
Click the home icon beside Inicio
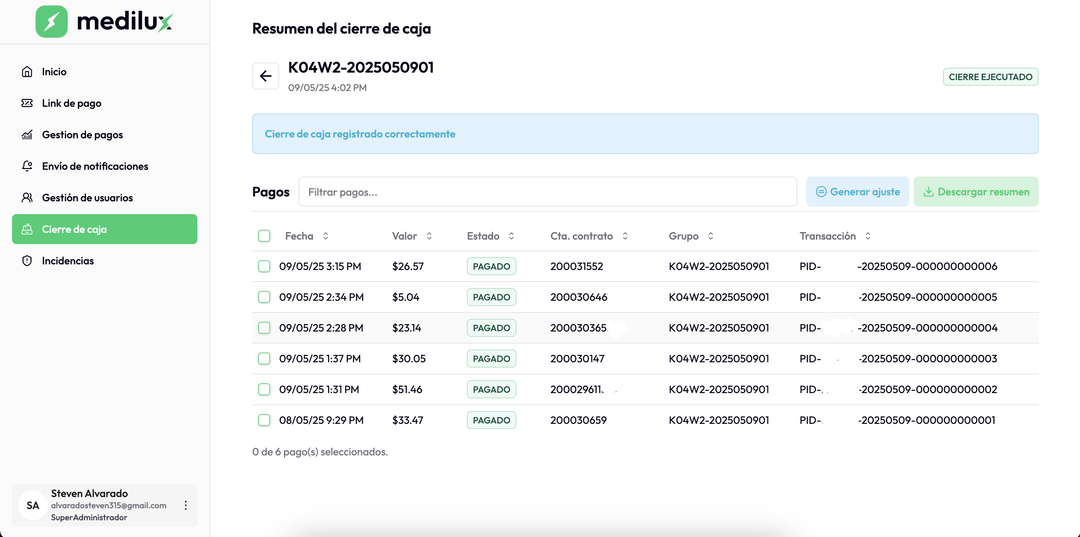pyautogui.click(x=27, y=72)
